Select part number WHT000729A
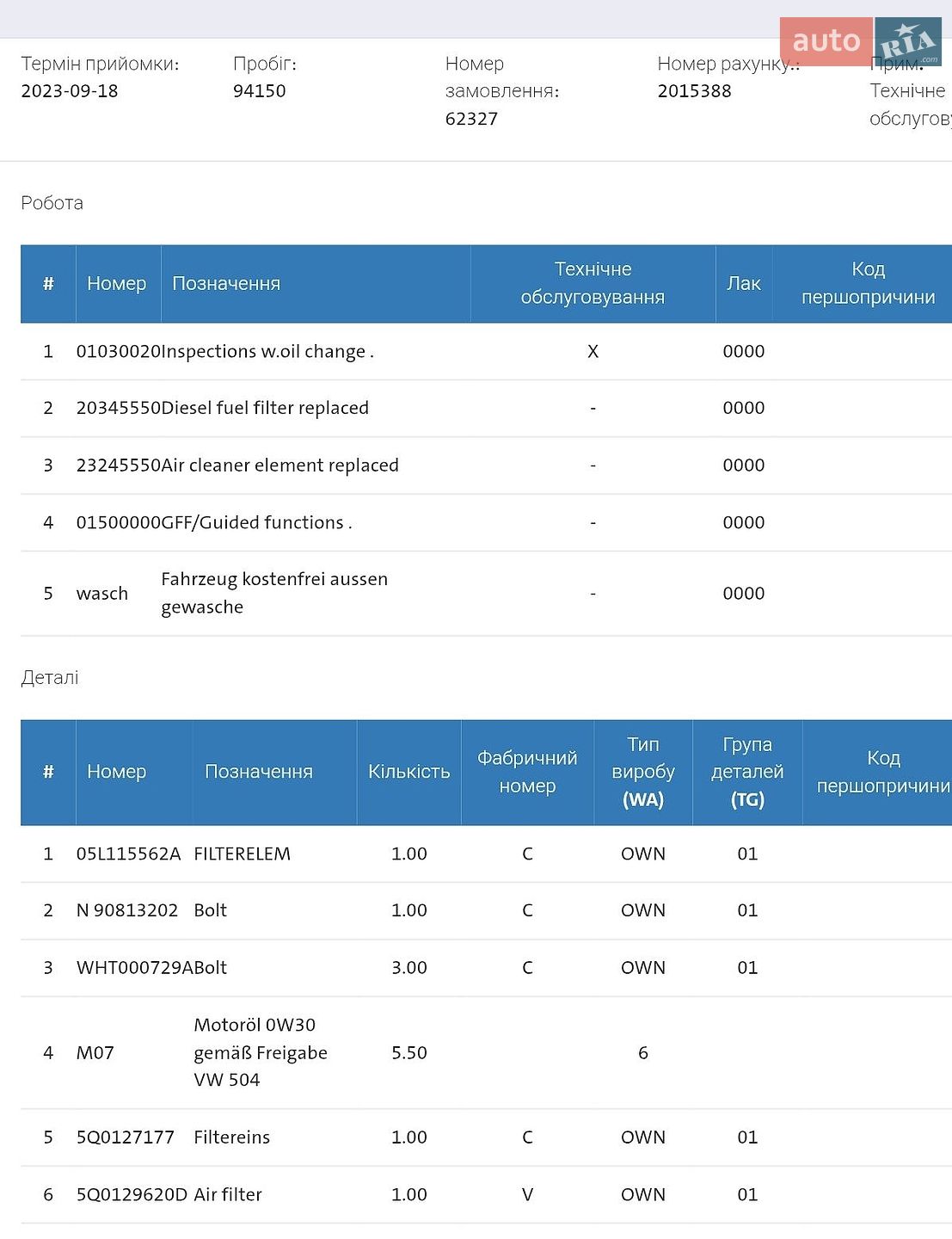 [135, 968]
